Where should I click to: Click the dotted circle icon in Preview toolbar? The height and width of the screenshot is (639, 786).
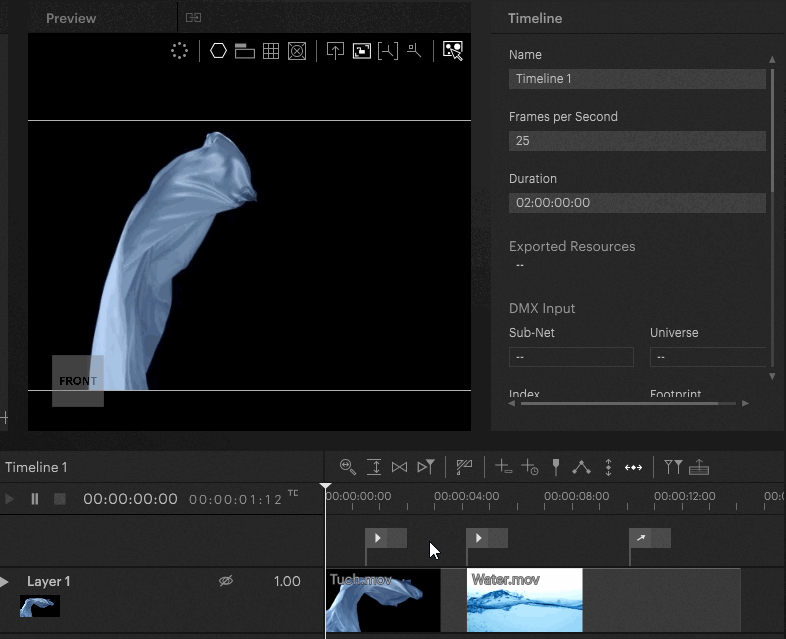179,51
